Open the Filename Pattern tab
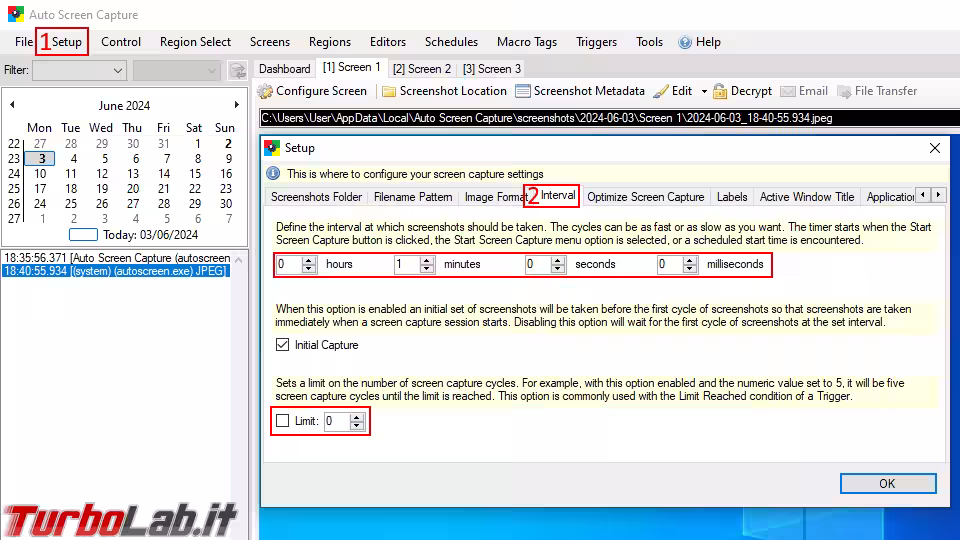960x540 pixels. pyautogui.click(x=413, y=197)
